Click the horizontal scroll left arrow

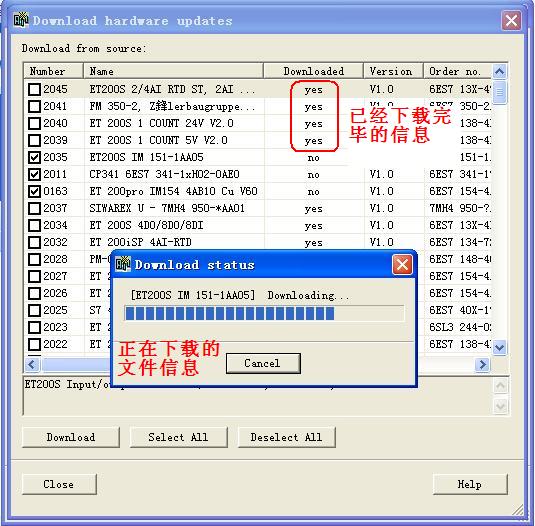32,364
